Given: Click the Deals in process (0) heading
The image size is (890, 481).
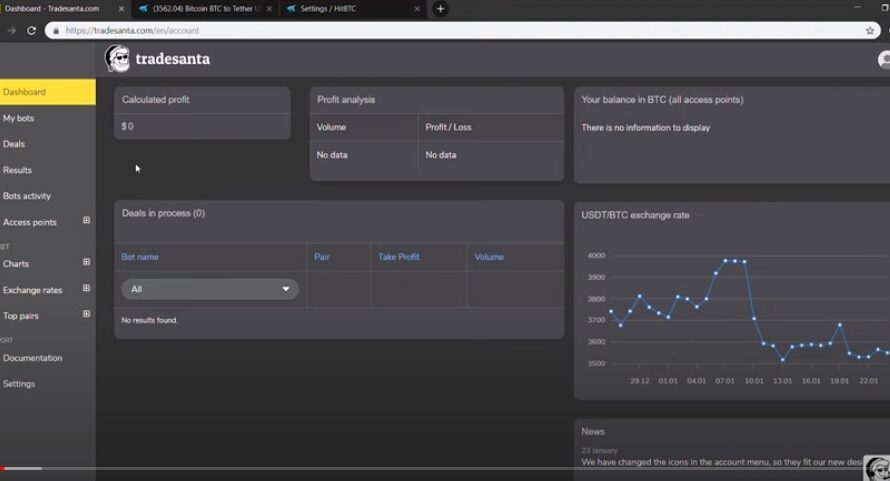Looking at the screenshot, I should point(163,214).
